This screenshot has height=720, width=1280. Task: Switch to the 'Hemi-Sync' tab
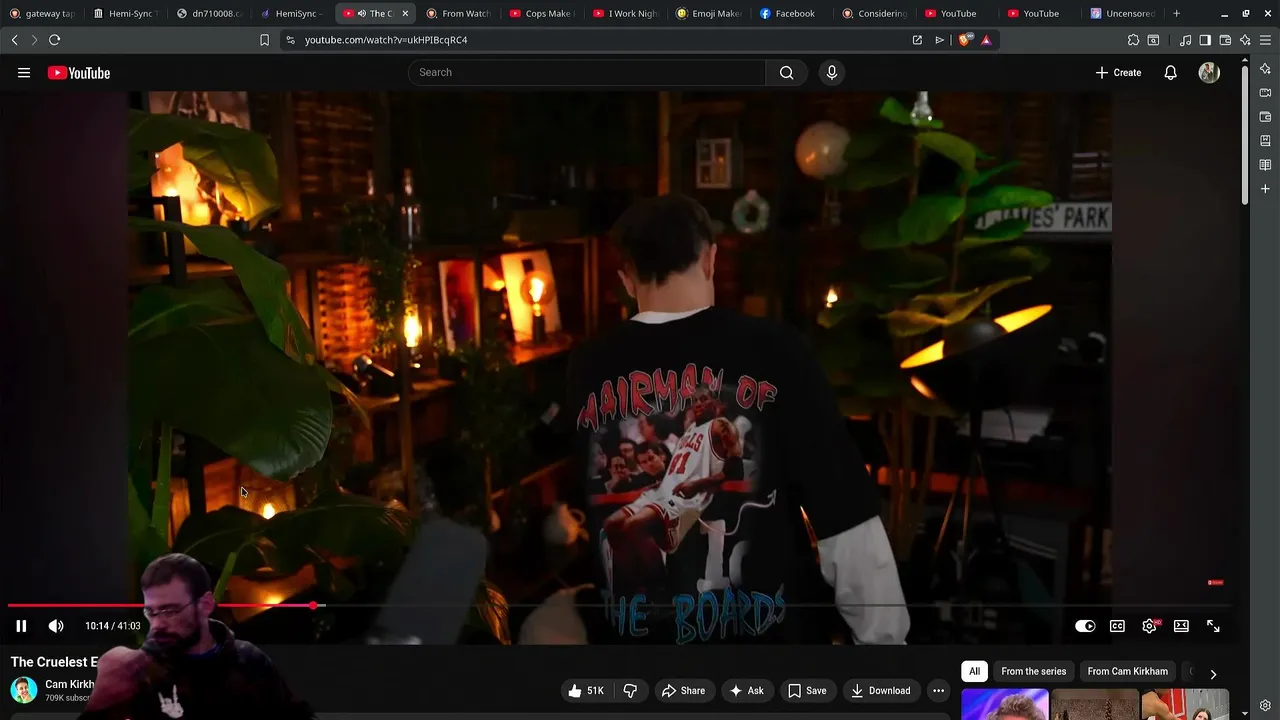pyautogui.click(x=125, y=14)
